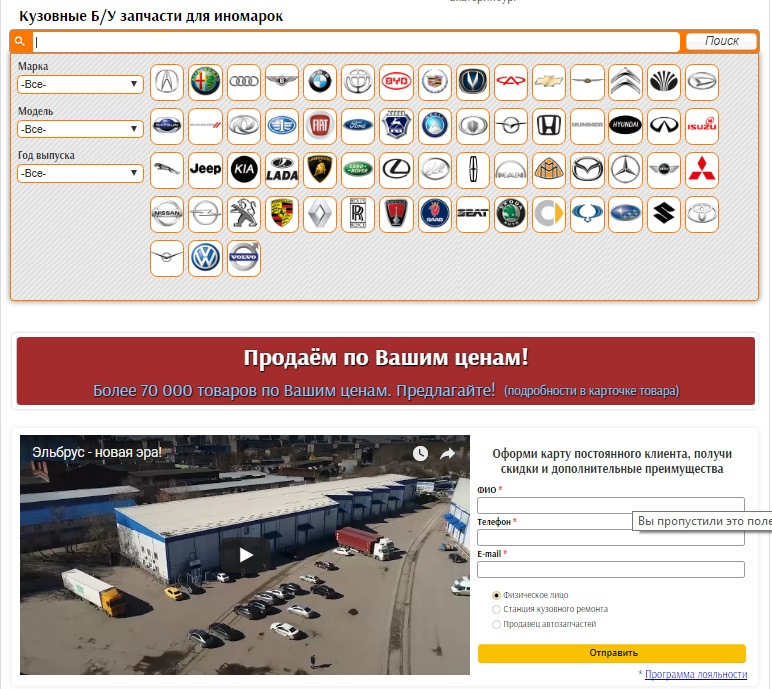
Task: Pick the Volkswagen brand logo
Action: click(x=205, y=258)
